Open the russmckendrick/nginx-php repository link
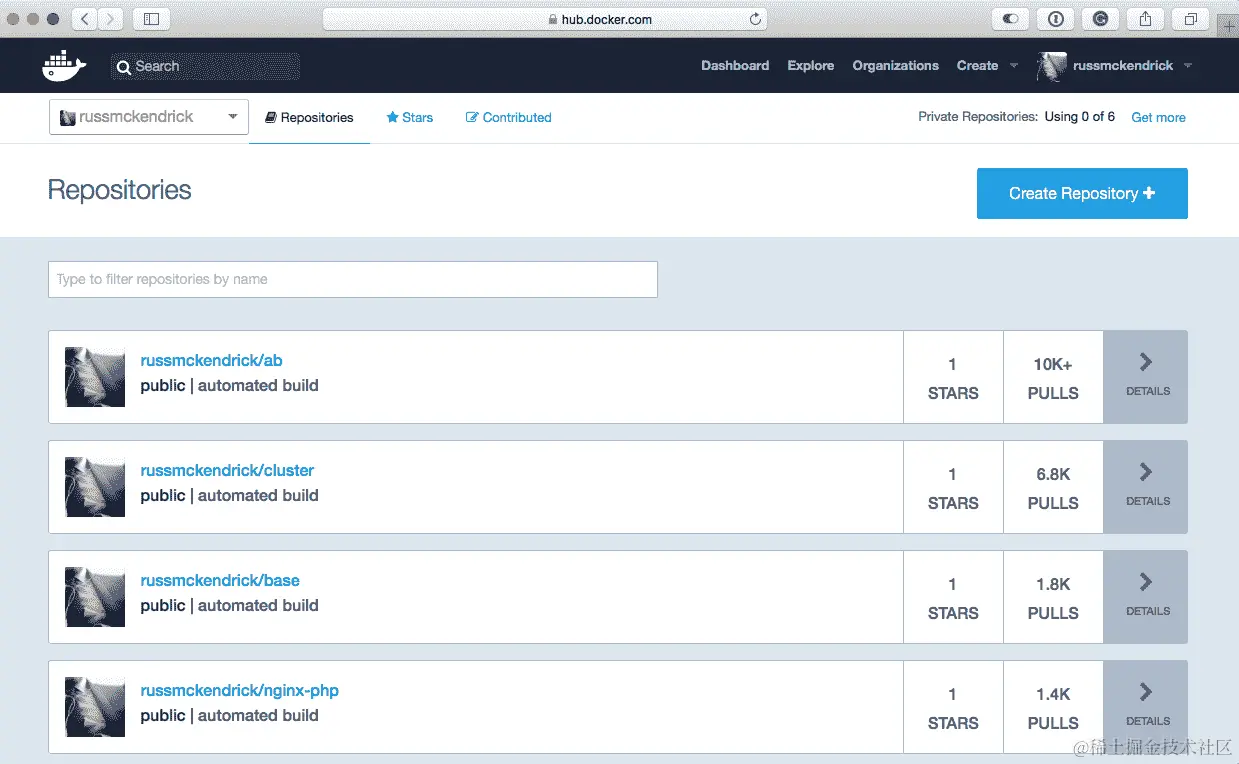This screenshot has height=764, width=1239. [240, 691]
